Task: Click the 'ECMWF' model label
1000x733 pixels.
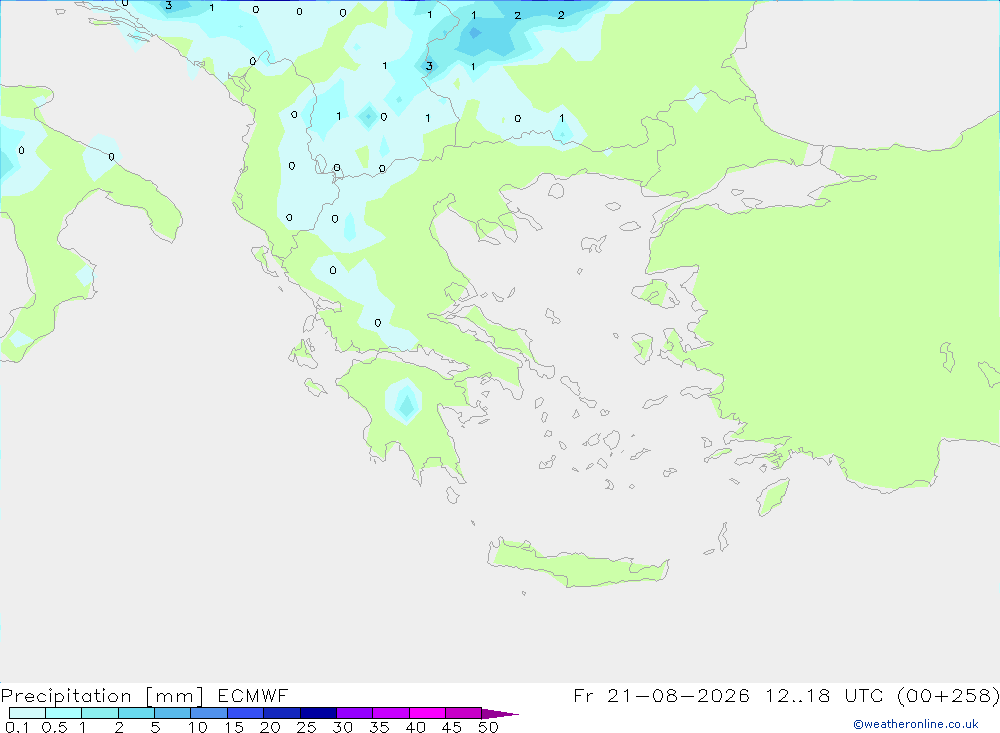Action: (253, 695)
